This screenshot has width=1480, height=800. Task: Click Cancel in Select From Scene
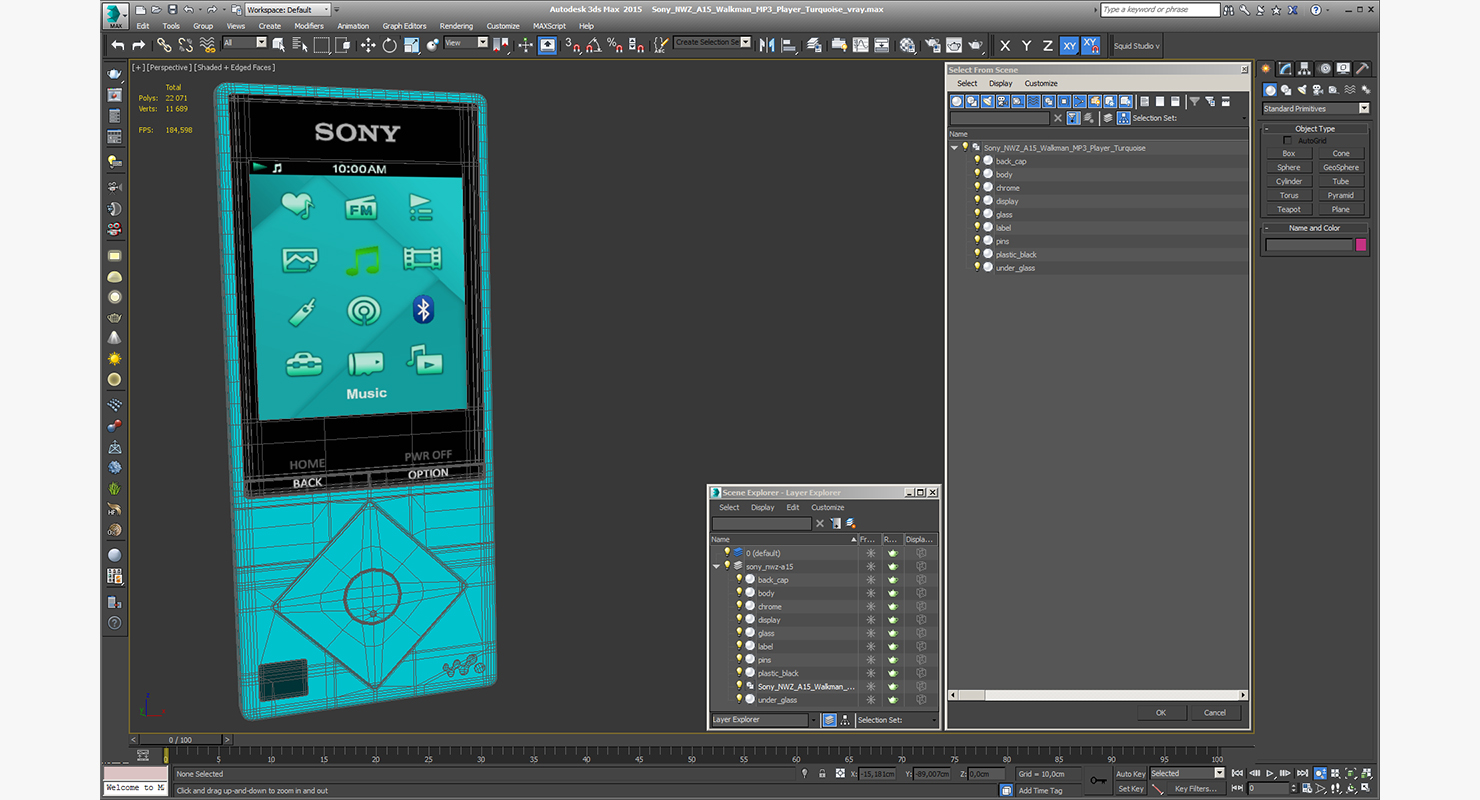point(1215,713)
